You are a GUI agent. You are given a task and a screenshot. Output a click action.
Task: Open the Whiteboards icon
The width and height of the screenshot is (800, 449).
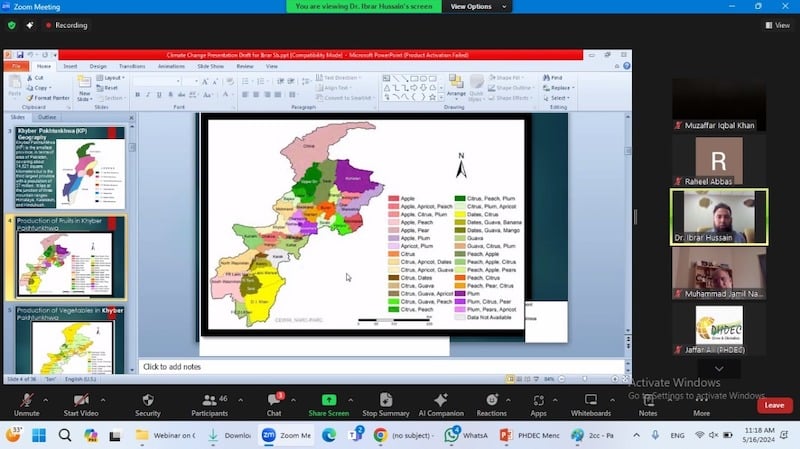point(590,399)
